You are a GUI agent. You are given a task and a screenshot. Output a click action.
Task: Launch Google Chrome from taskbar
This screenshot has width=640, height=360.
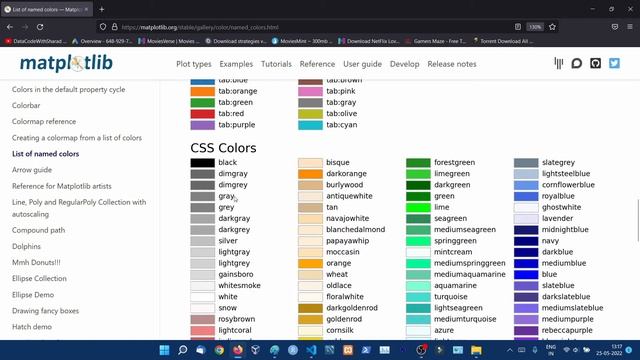point(219,350)
